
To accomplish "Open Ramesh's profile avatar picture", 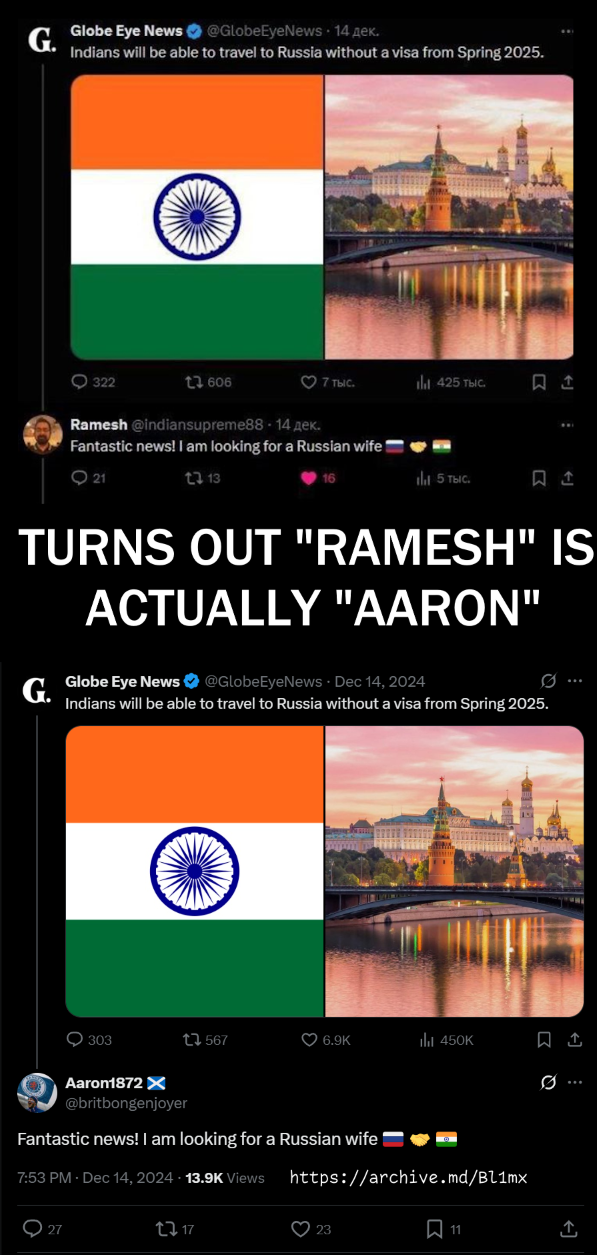I will coord(43,434).
